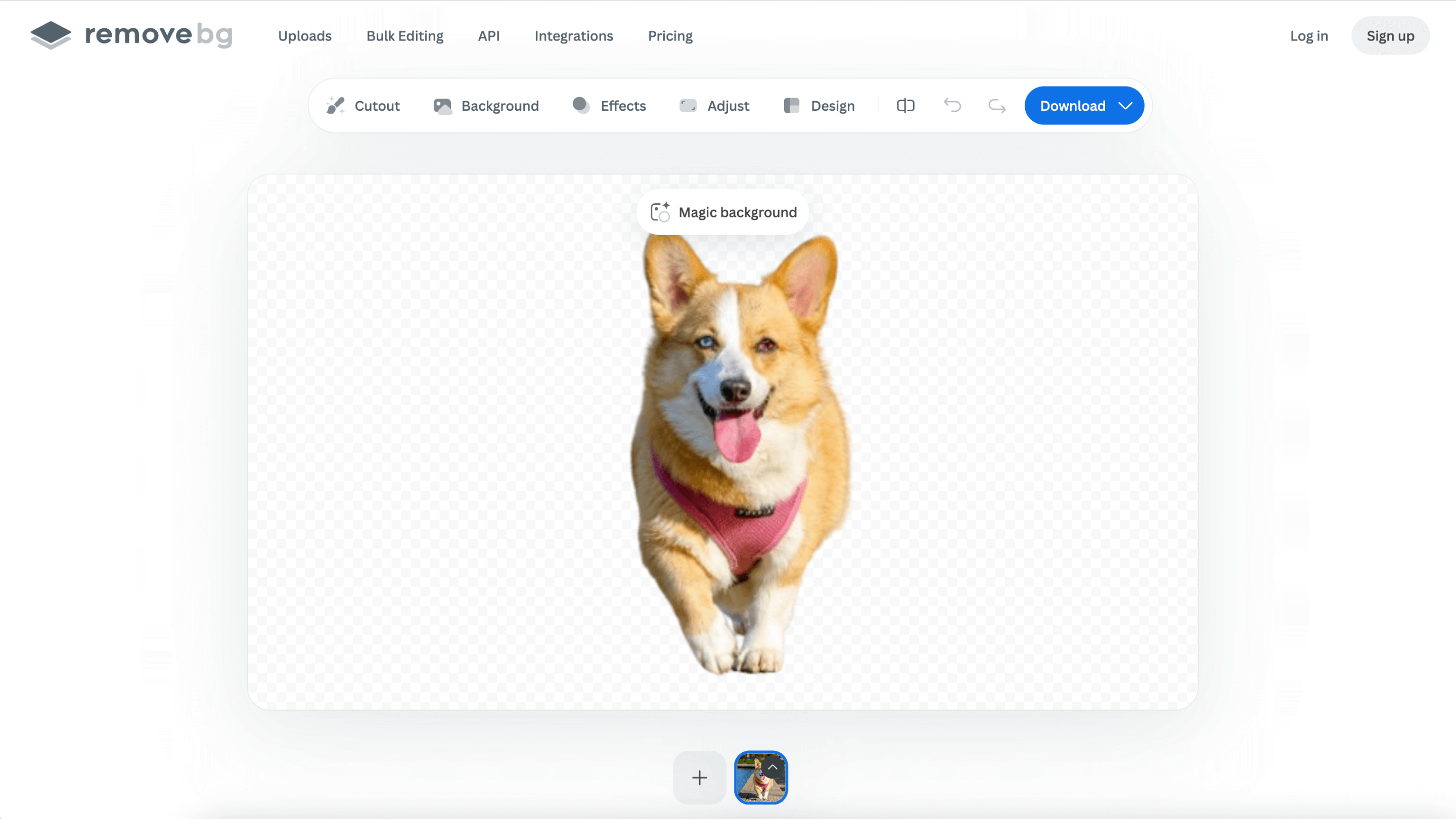Select the corgi image thumbnail
This screenshot has width=1456, height=819.
(x=755, y=786)
